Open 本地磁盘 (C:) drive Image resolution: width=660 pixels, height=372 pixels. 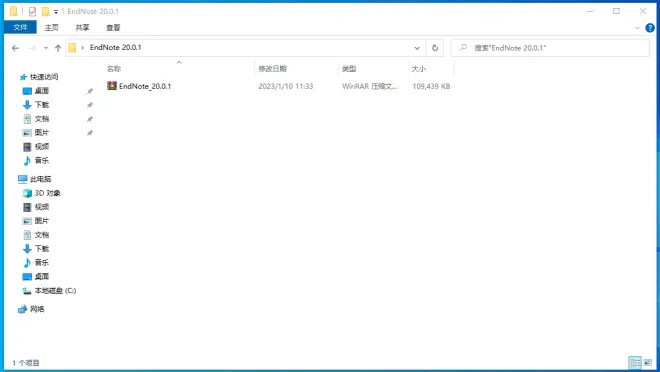[55, 291]
